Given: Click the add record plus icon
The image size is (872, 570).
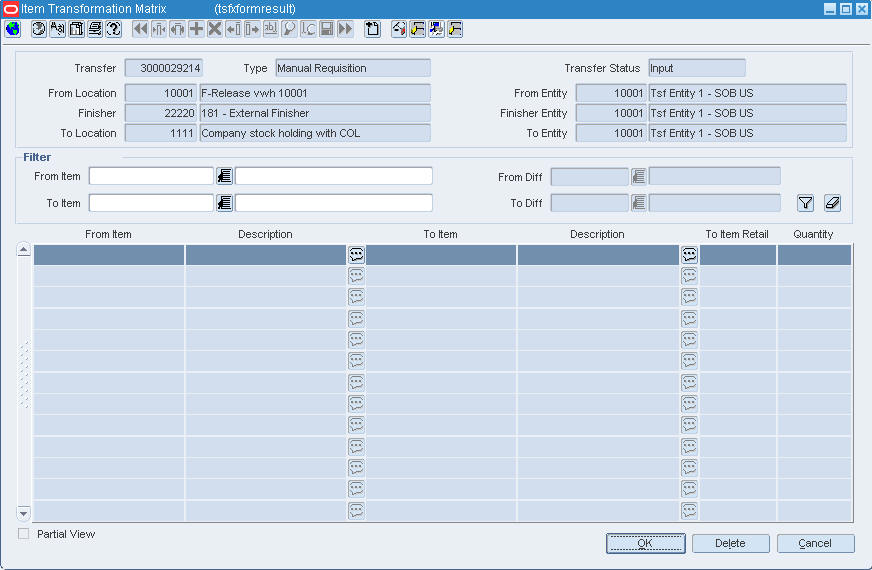Looking at the screenshot, I should 196,29.
